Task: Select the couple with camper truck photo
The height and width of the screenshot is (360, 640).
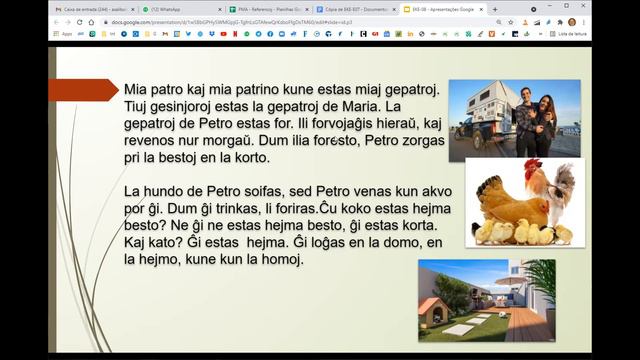Action: [515, 119]
